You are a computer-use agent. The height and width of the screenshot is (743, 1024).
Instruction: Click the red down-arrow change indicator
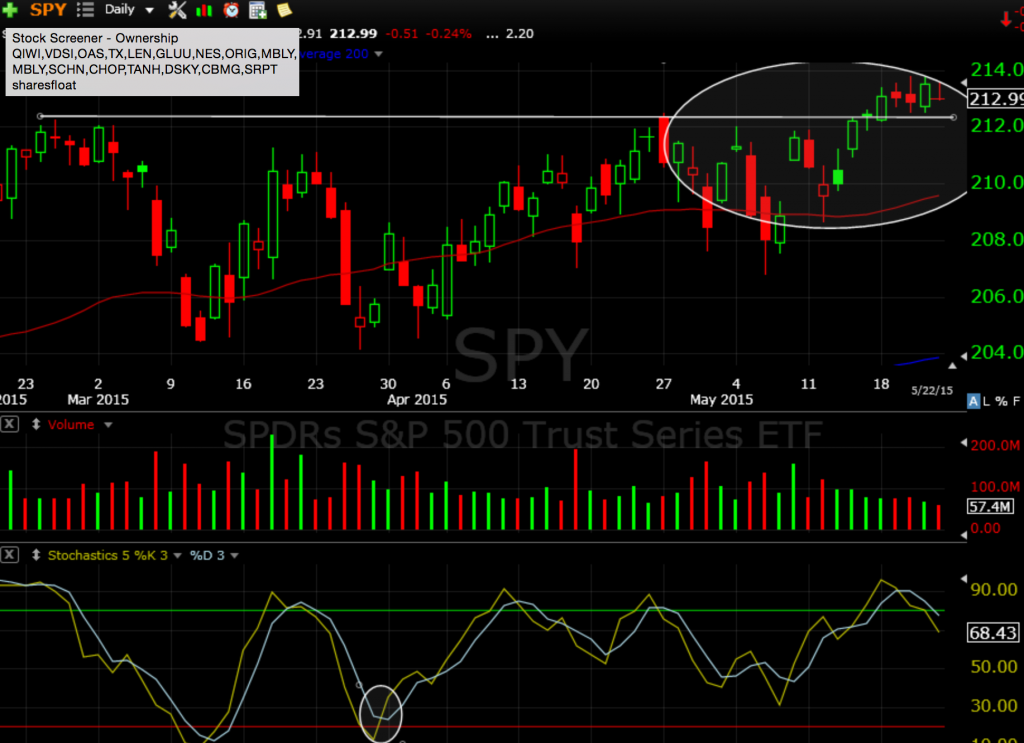pyautogui.click(x=1006, y=20)
